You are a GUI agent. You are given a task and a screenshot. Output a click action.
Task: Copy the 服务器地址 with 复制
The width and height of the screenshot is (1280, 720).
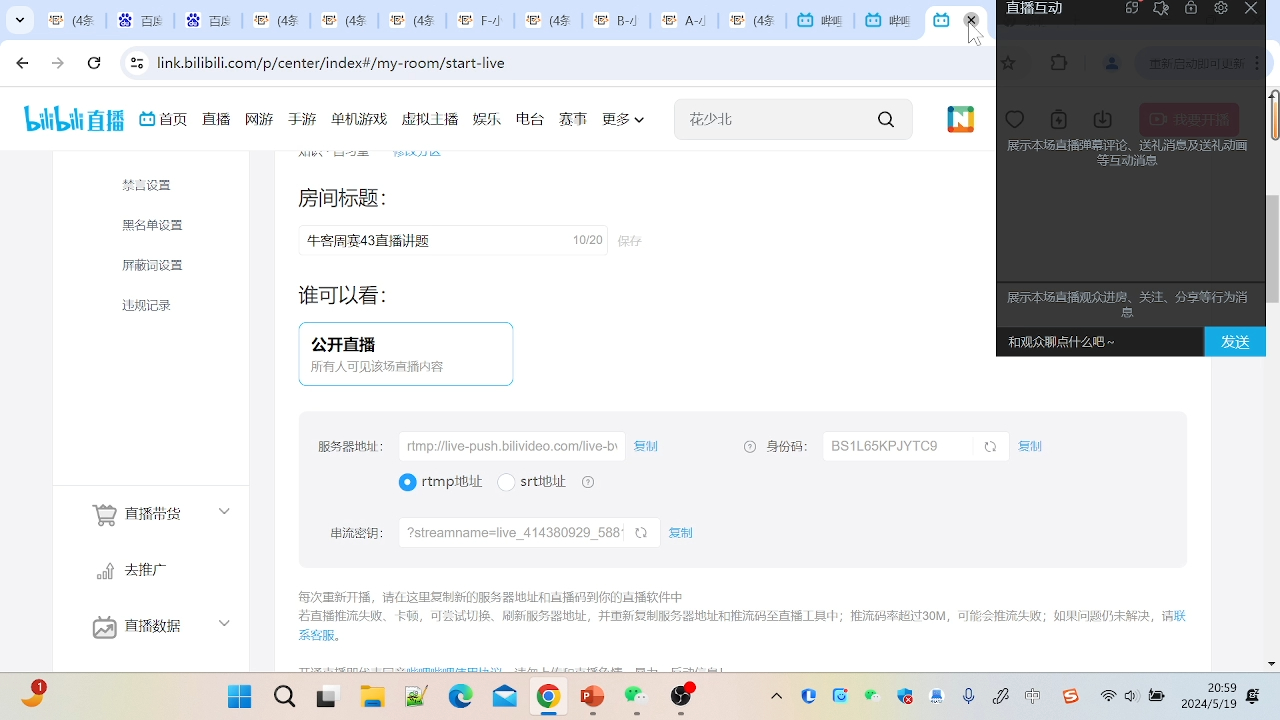tap(646, 447)
